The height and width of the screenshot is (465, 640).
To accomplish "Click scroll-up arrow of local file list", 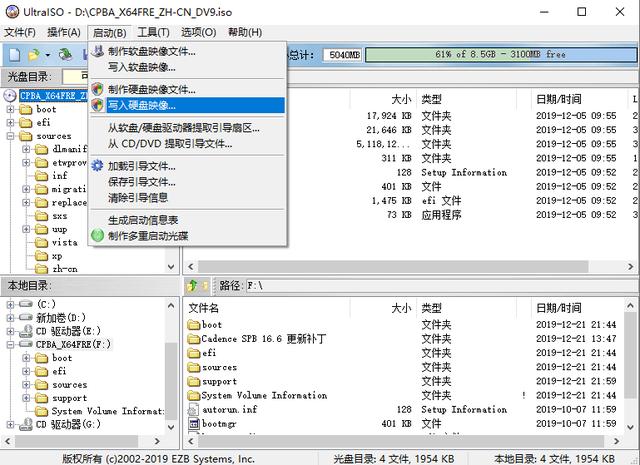I will (x=630, y=306).
